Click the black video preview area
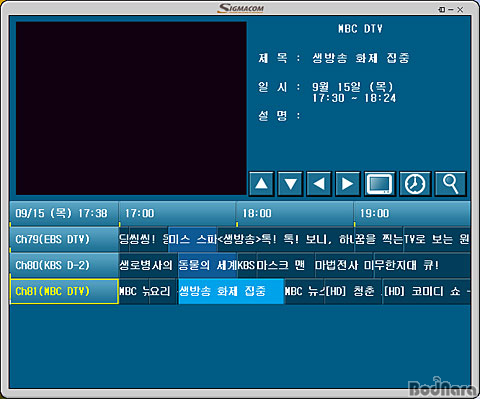The width and height of the screenshot is (480, 399). (131, 108)
